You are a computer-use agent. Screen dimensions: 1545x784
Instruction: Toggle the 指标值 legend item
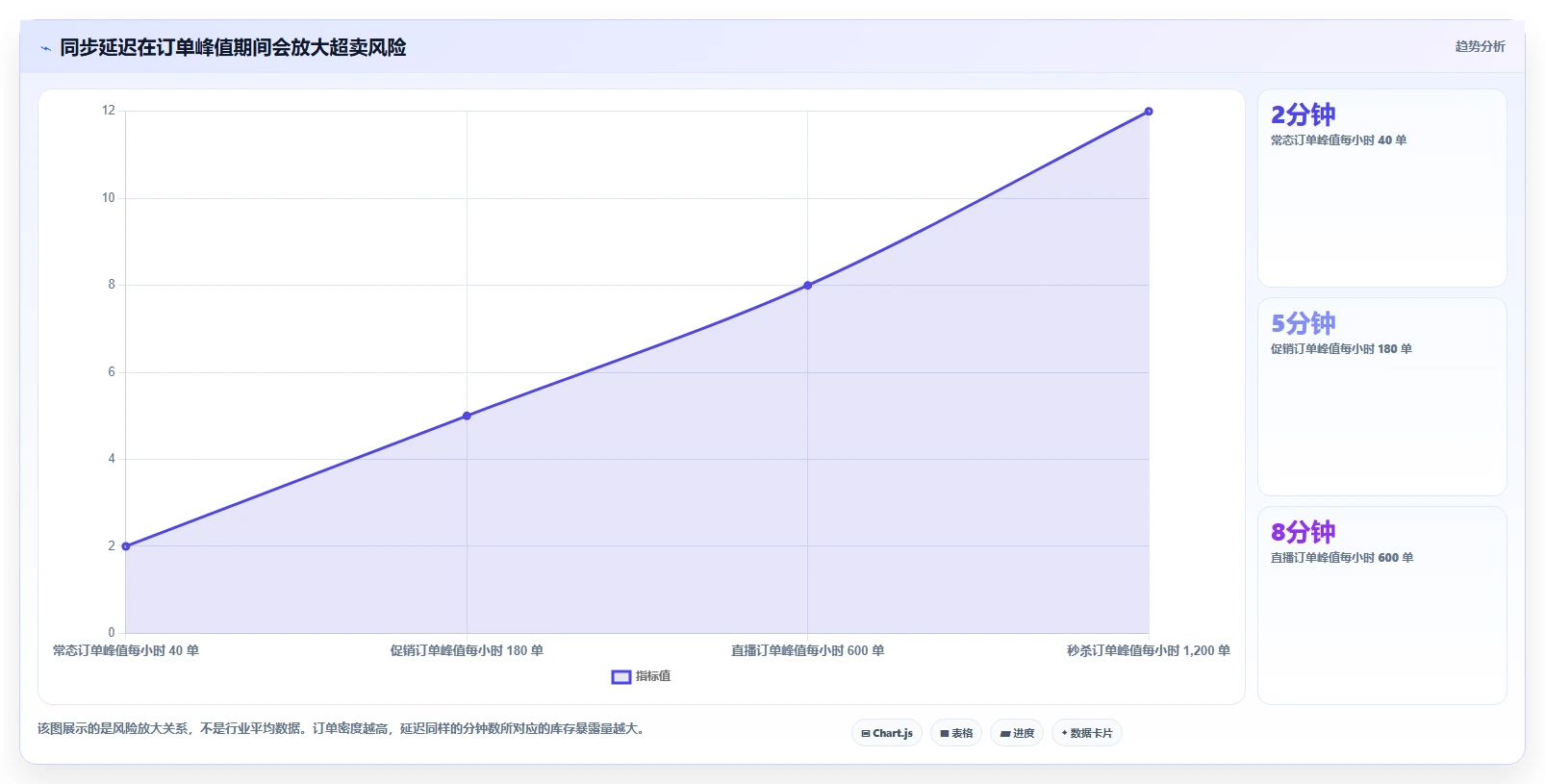tap(641, 676)
